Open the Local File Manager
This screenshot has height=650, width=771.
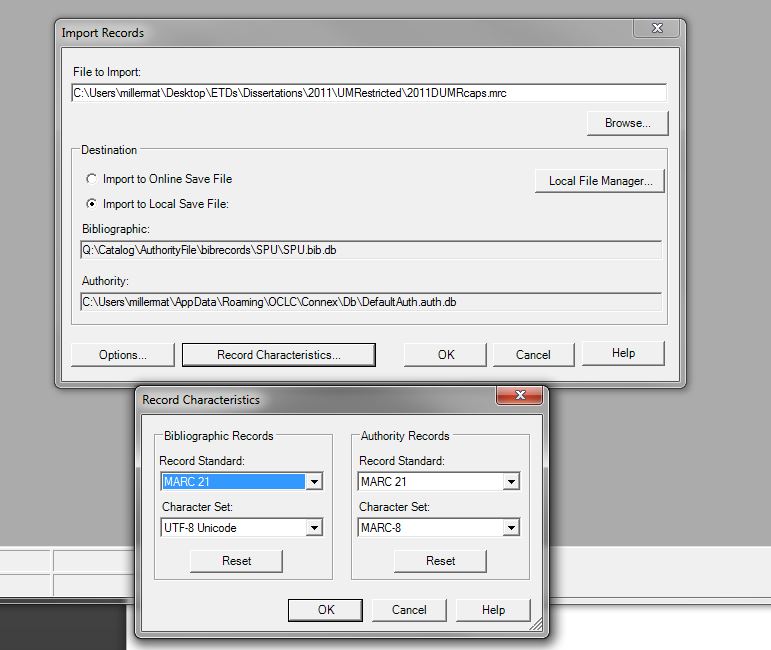coord(600,181)
